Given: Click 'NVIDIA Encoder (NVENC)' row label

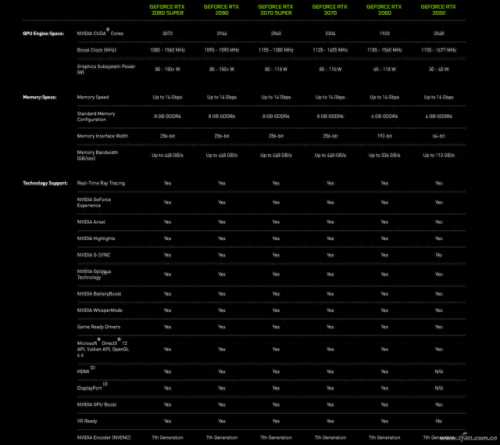Looking at the screenshot, I should point(104,437).
